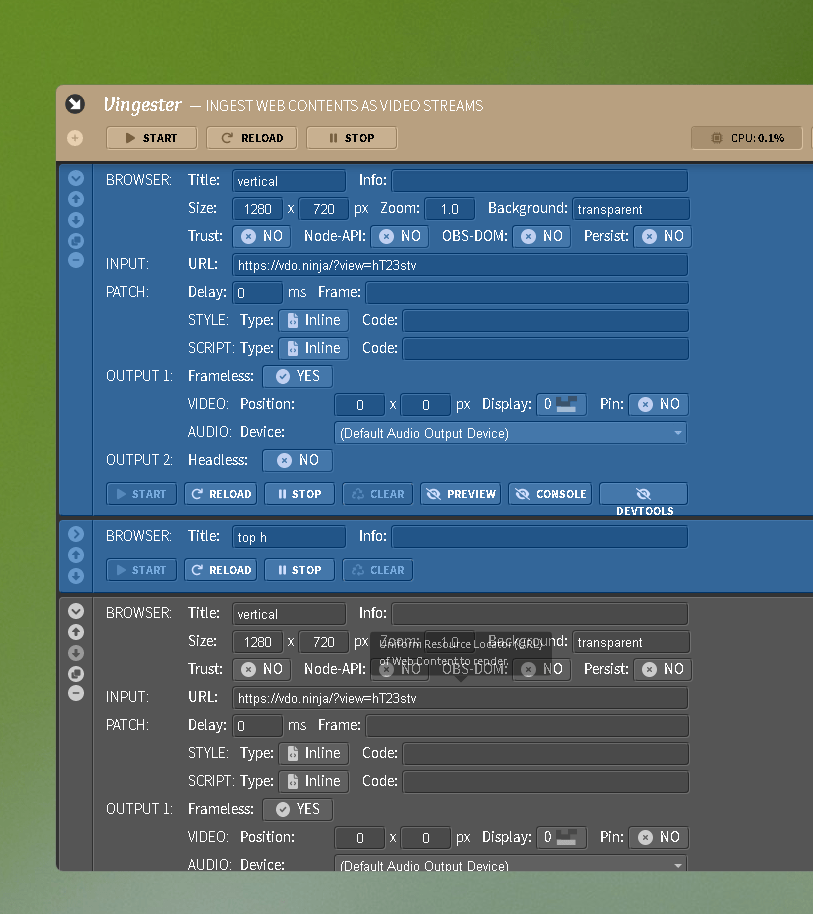
Task: Move 'top h' browser down
Action: [x=76, y=576]
